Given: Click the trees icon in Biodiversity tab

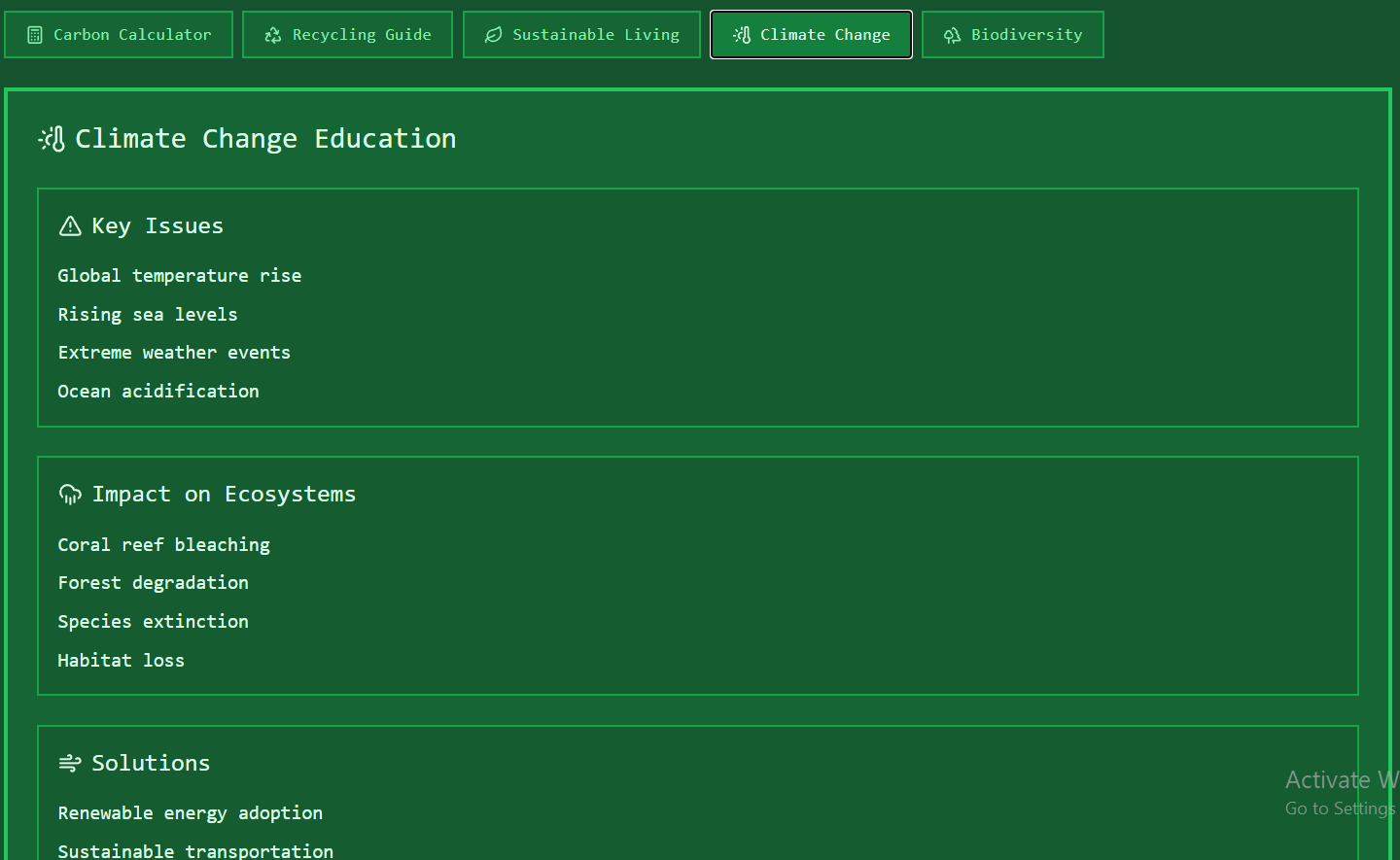Looking at the screenshot, I should (x=953, y=35).
